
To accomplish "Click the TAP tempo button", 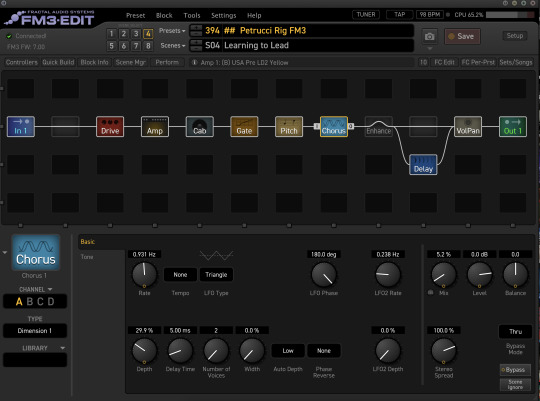I will [399, 14].
